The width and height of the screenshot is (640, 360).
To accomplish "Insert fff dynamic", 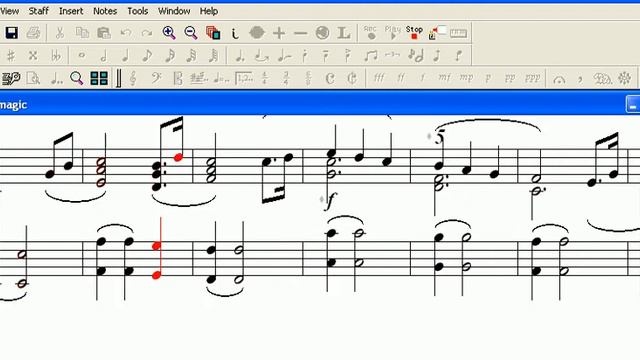I will pos(379,78).
